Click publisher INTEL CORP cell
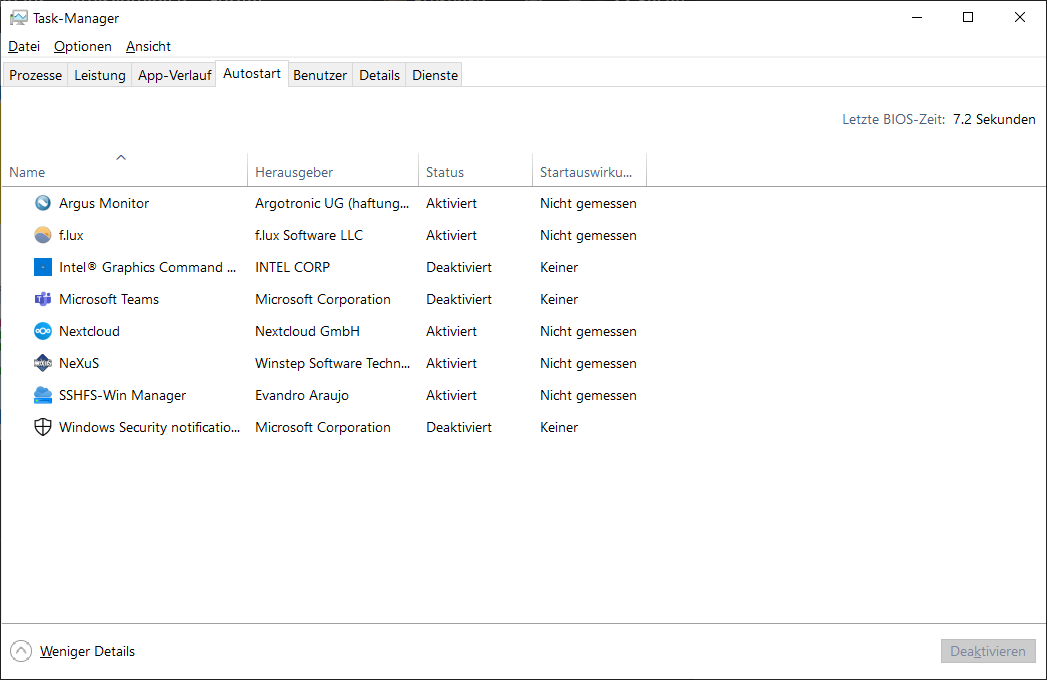This screenshot has height=680, width=1047. tap(292, 267)
